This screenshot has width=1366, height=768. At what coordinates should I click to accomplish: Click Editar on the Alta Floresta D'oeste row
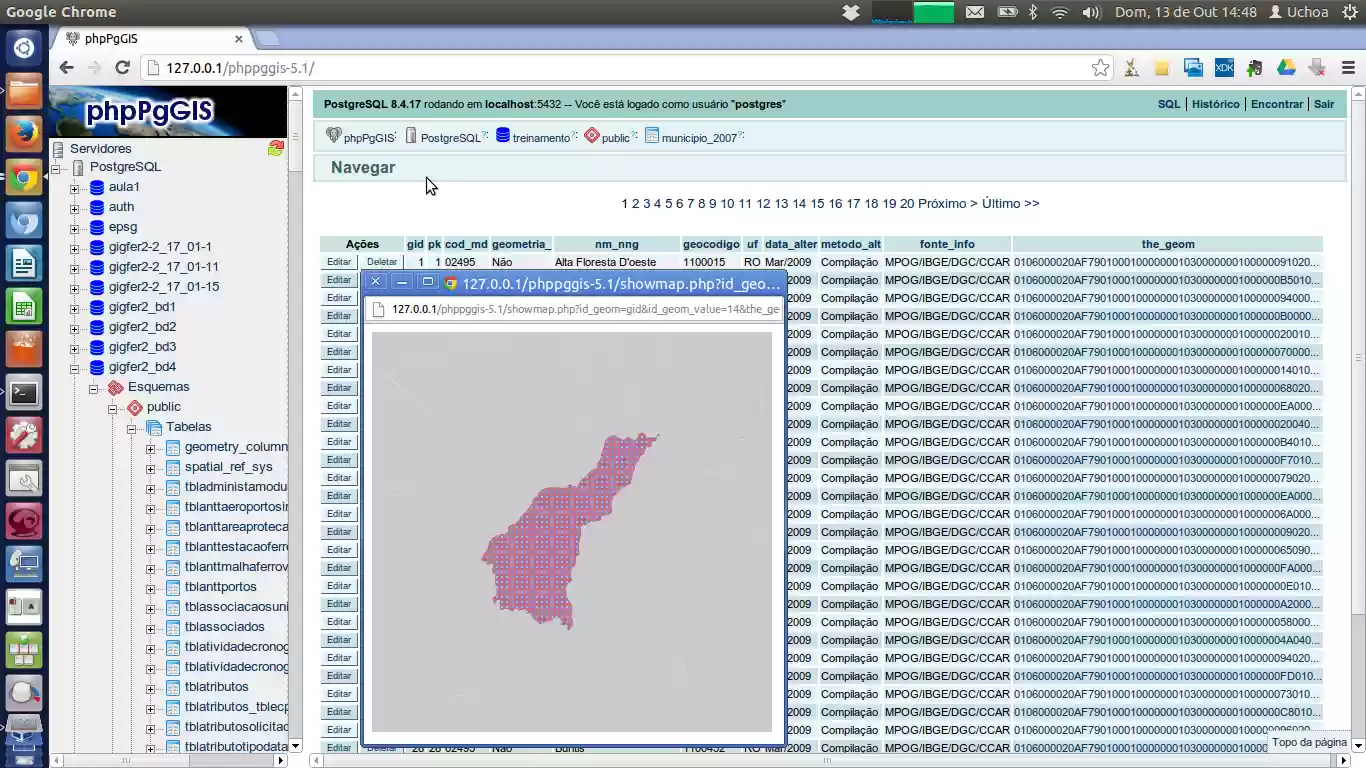click(338, 262)
